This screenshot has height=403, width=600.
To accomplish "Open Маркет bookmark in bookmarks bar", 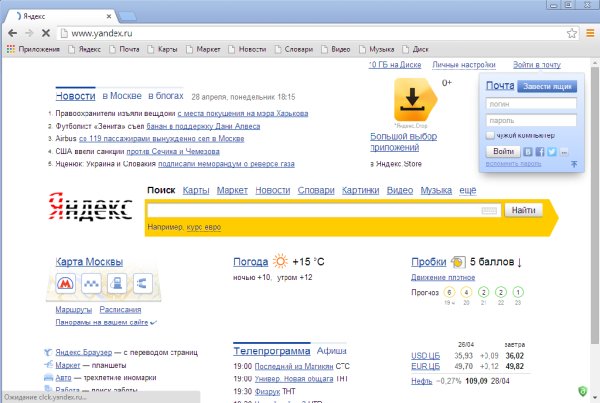I will coord(203,49).
